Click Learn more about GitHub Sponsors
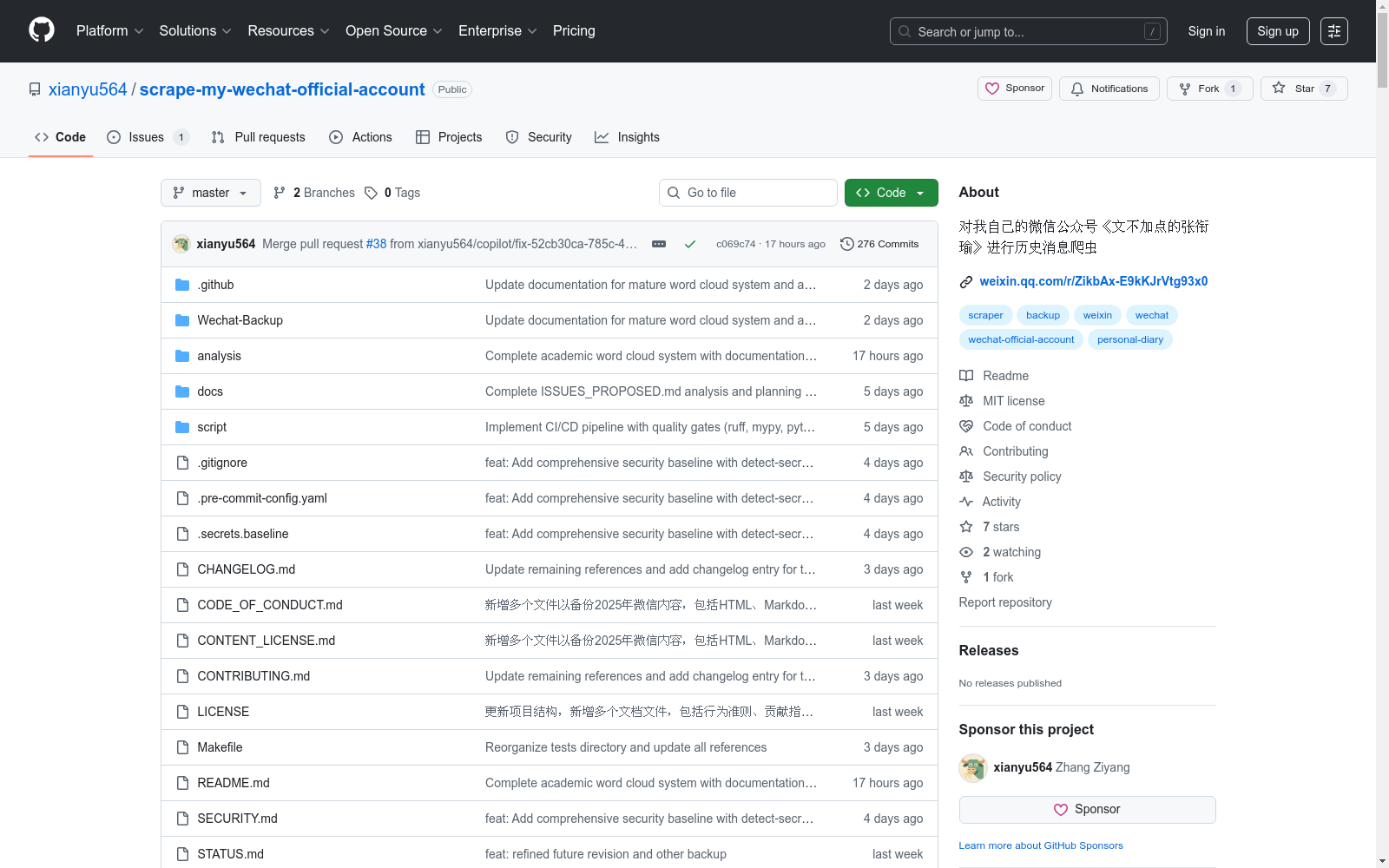 click(1041, 845)
